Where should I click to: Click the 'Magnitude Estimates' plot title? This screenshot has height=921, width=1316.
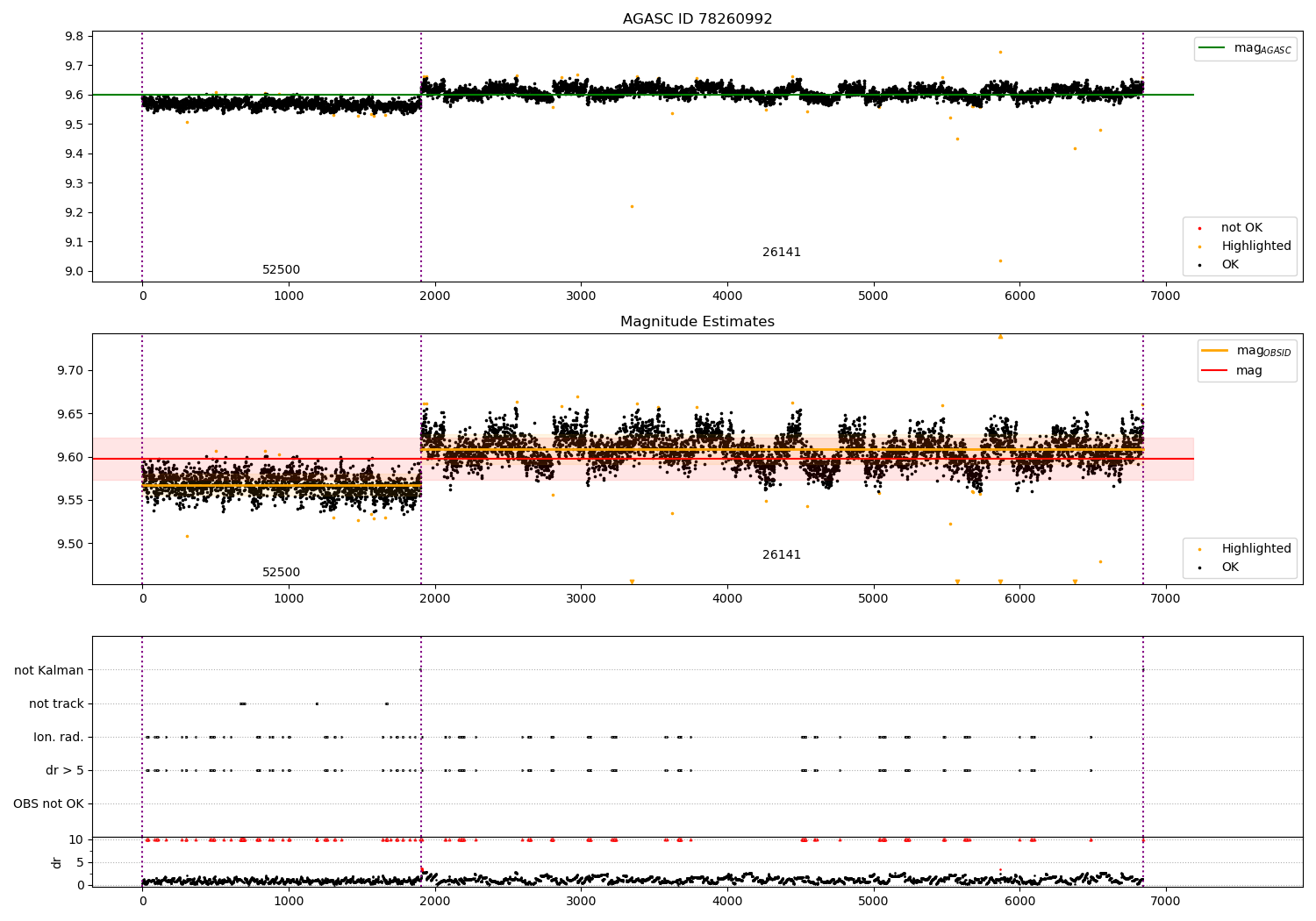(697, 322)
